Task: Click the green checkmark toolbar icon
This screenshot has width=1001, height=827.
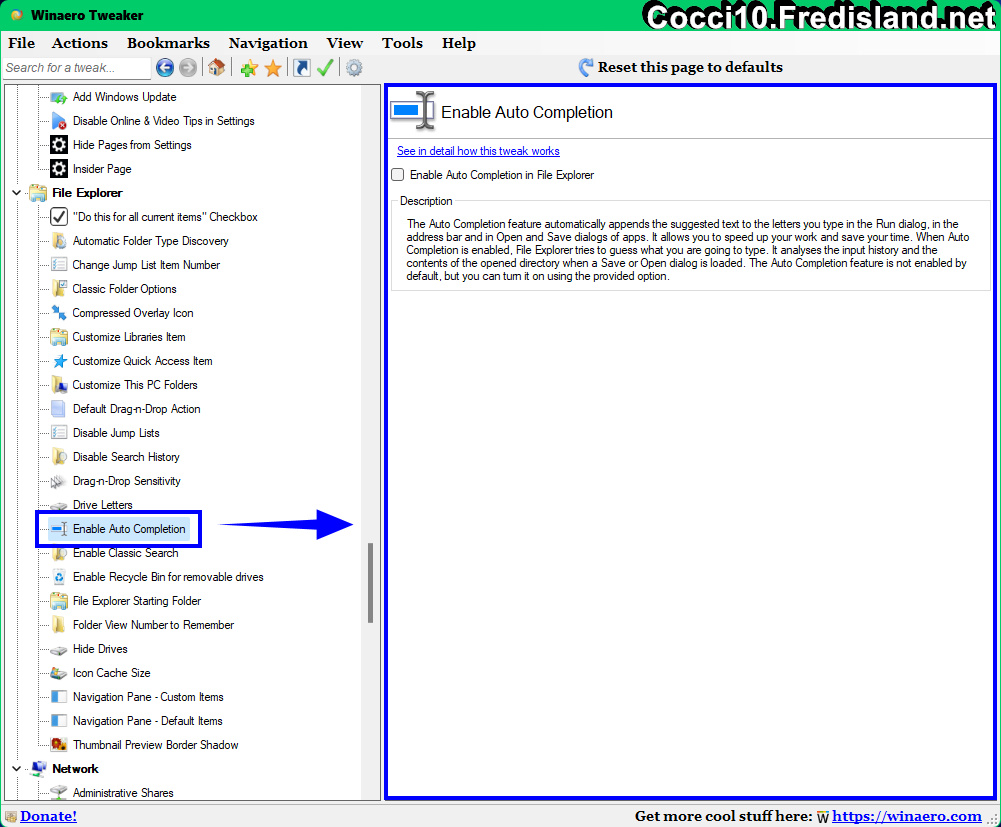Action: 325,68
